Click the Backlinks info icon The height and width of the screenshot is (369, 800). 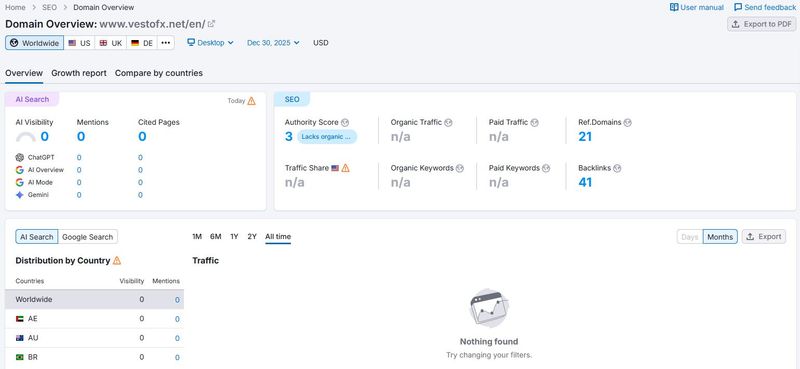point(617,168)
